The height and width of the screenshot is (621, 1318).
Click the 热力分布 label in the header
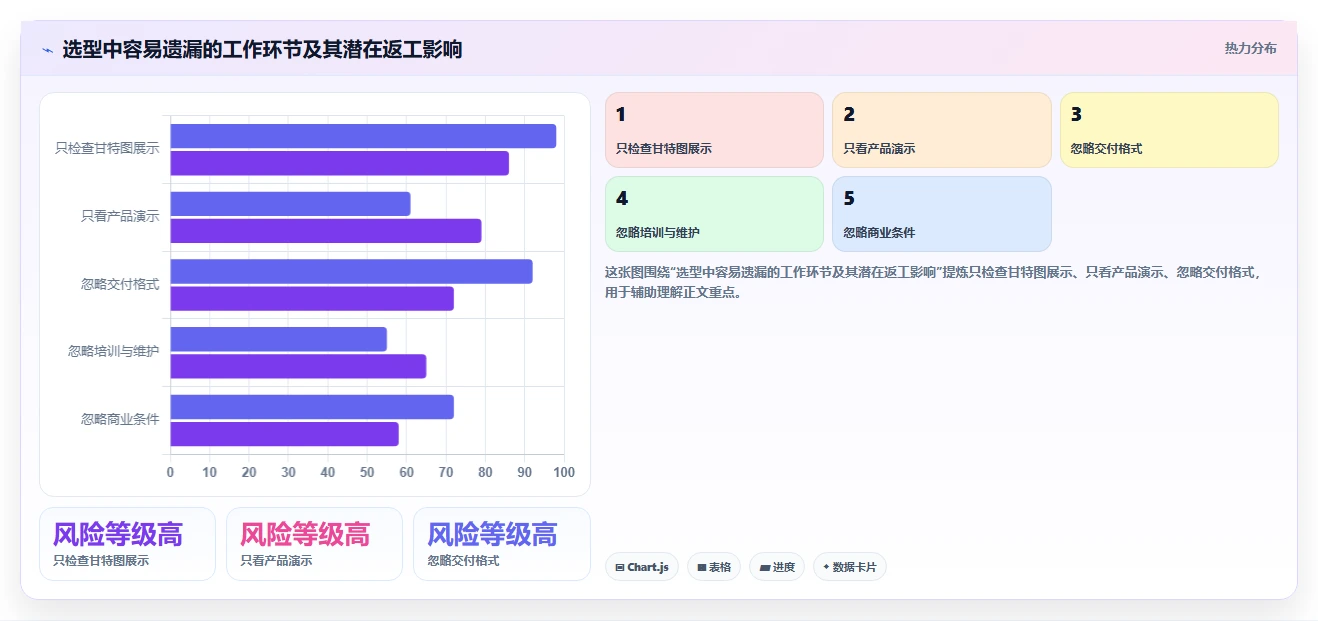tap(1250, 48)
